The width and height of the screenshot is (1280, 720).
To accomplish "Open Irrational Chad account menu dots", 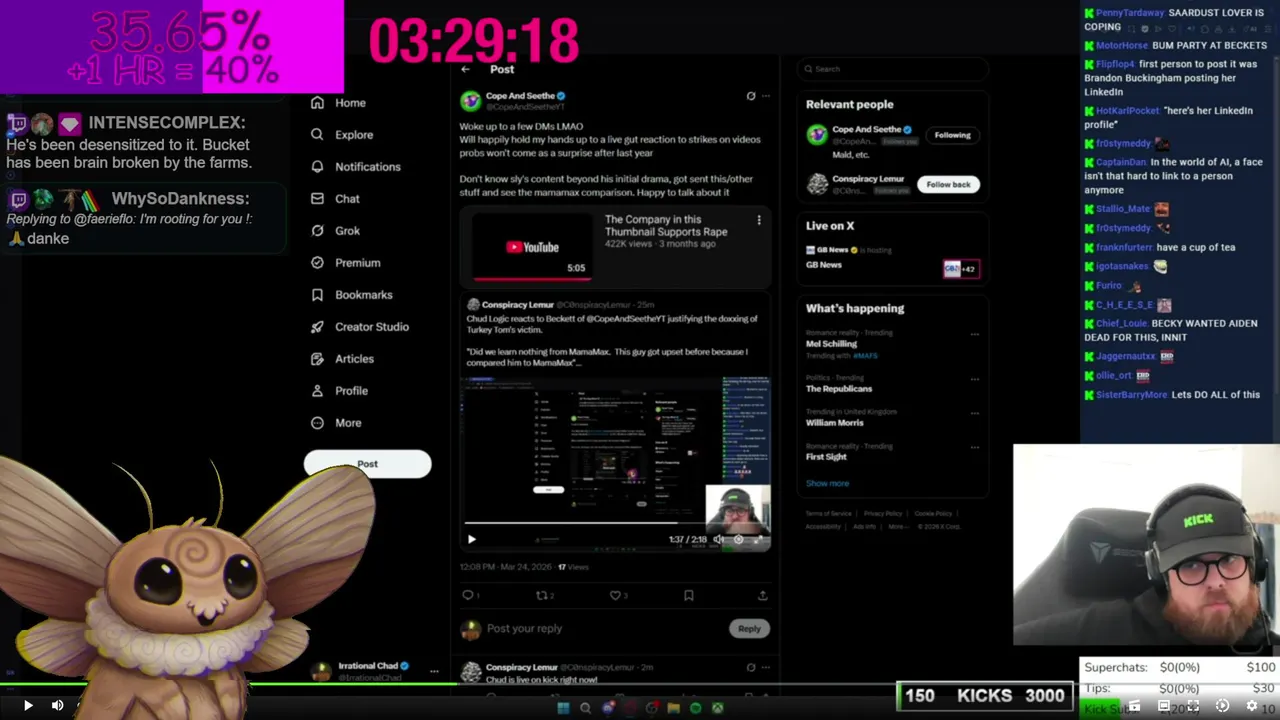I will [434, 671].
